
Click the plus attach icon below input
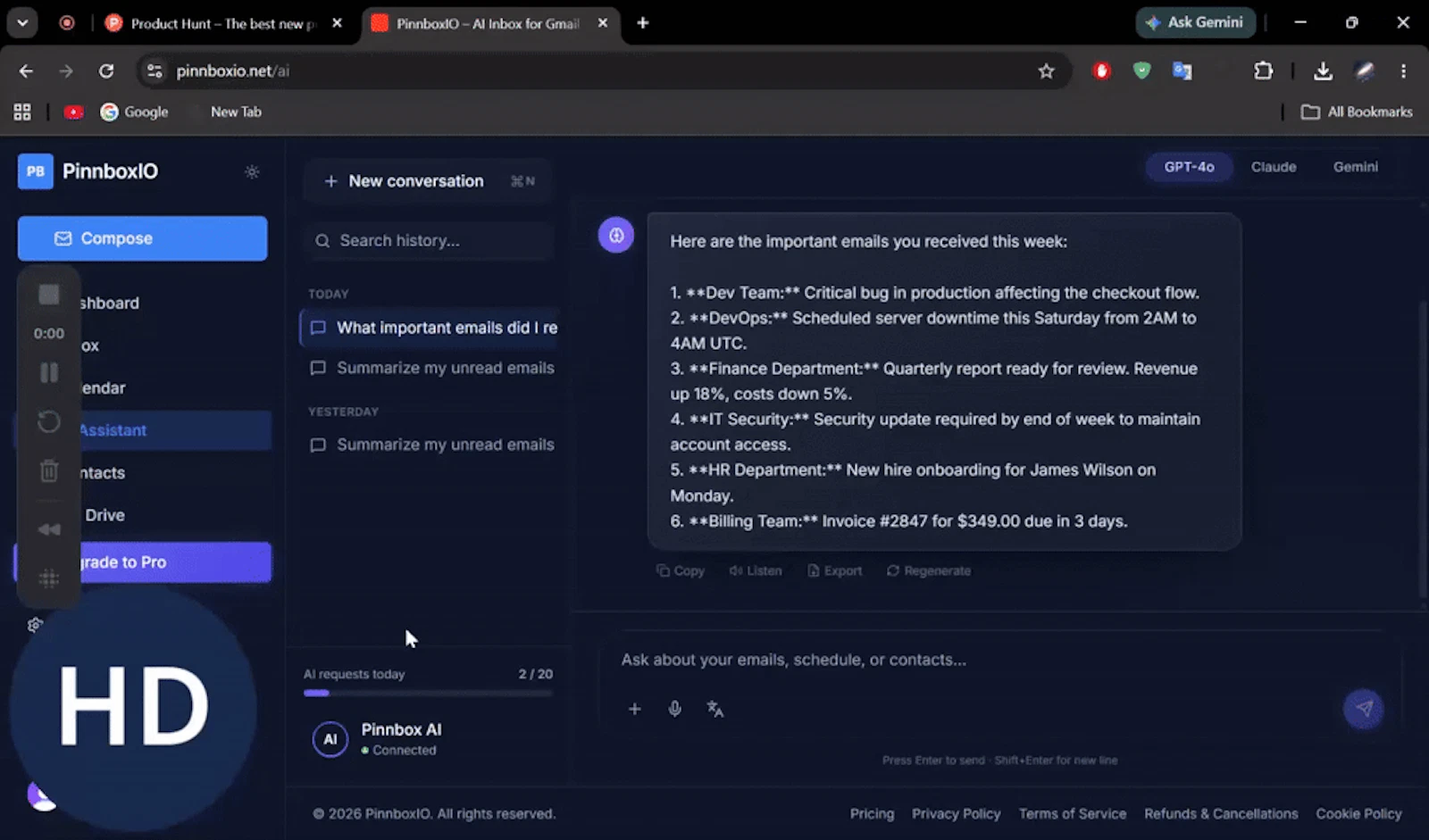(x=634, y=709)
